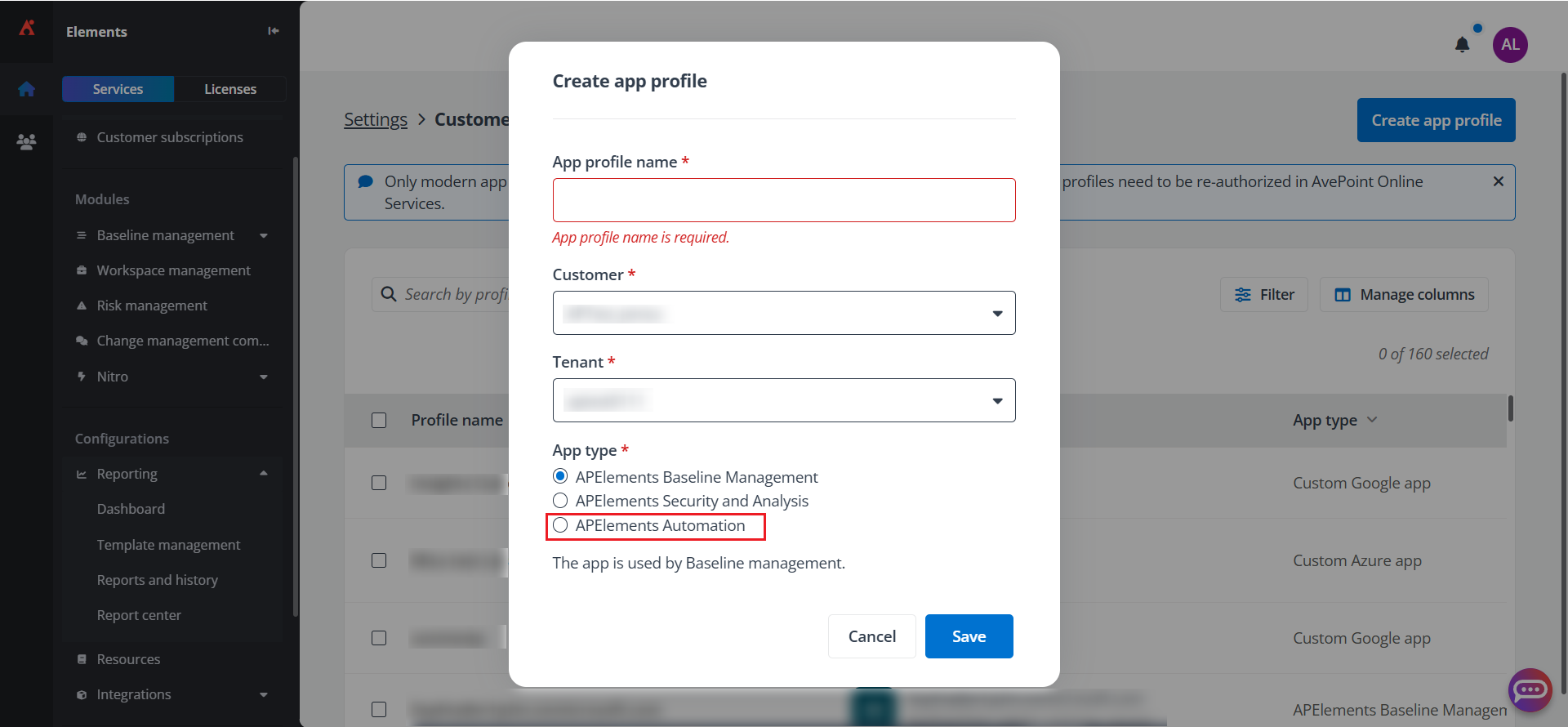Image resolution: width=1568 pixels, height=727 pixels.
Task: Click the App profile name input field
Action: (x=783, y=199)
